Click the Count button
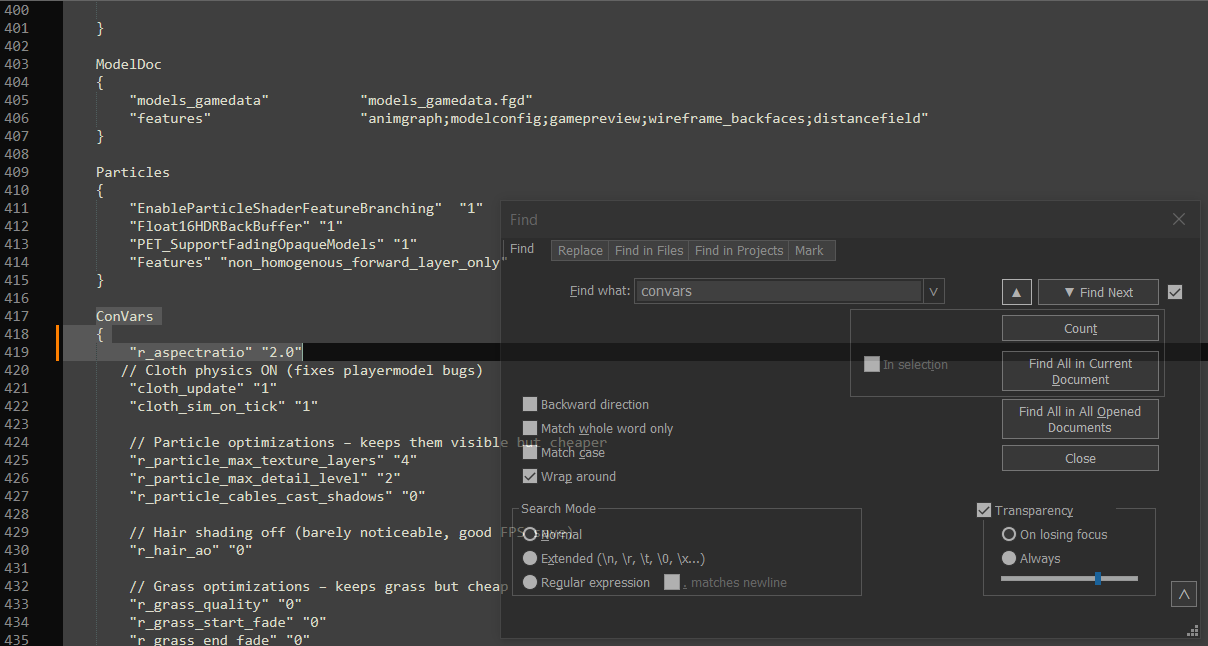 pos(1080,329)
